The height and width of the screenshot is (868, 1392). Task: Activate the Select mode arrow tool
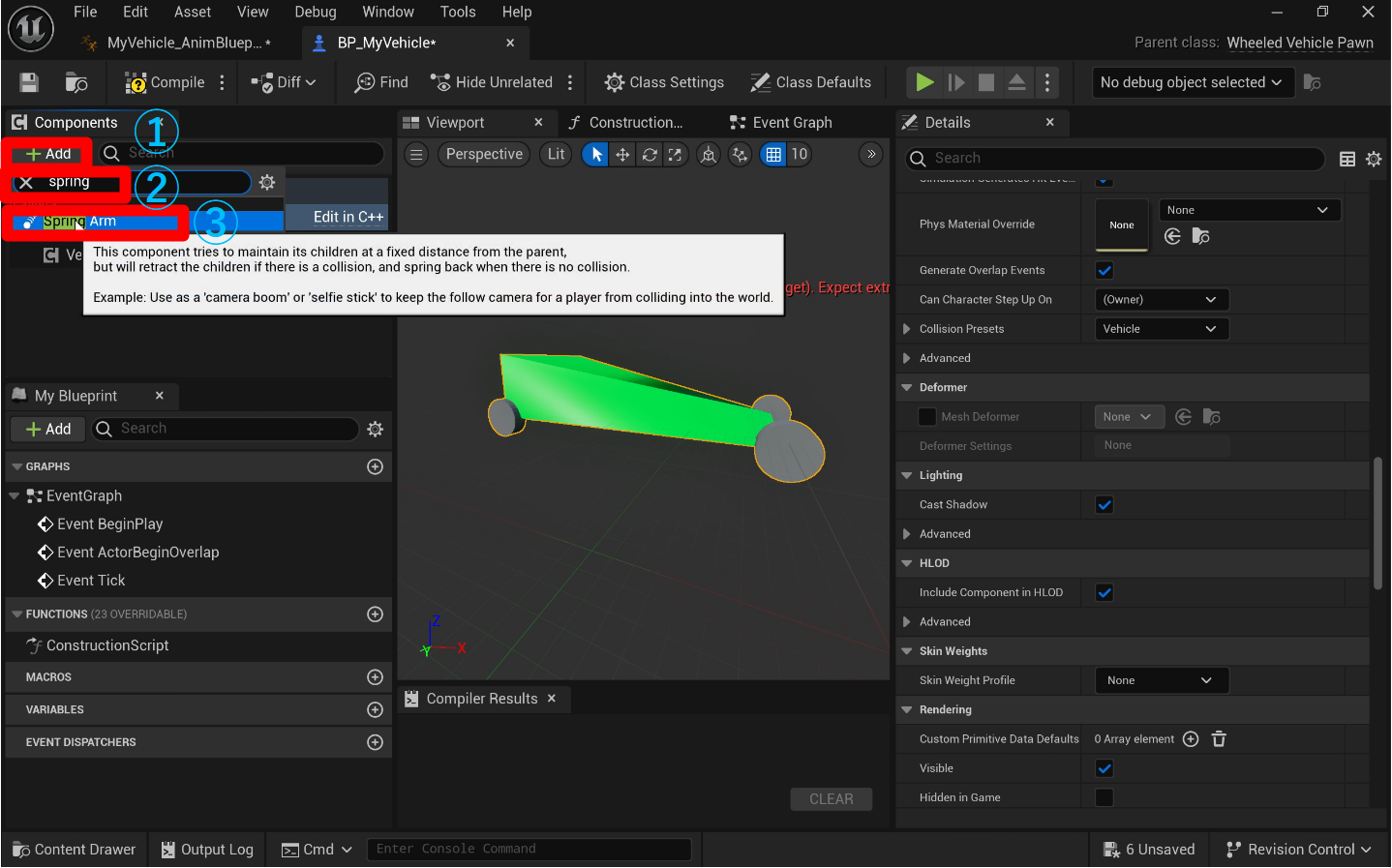click(x=596, y=155)
